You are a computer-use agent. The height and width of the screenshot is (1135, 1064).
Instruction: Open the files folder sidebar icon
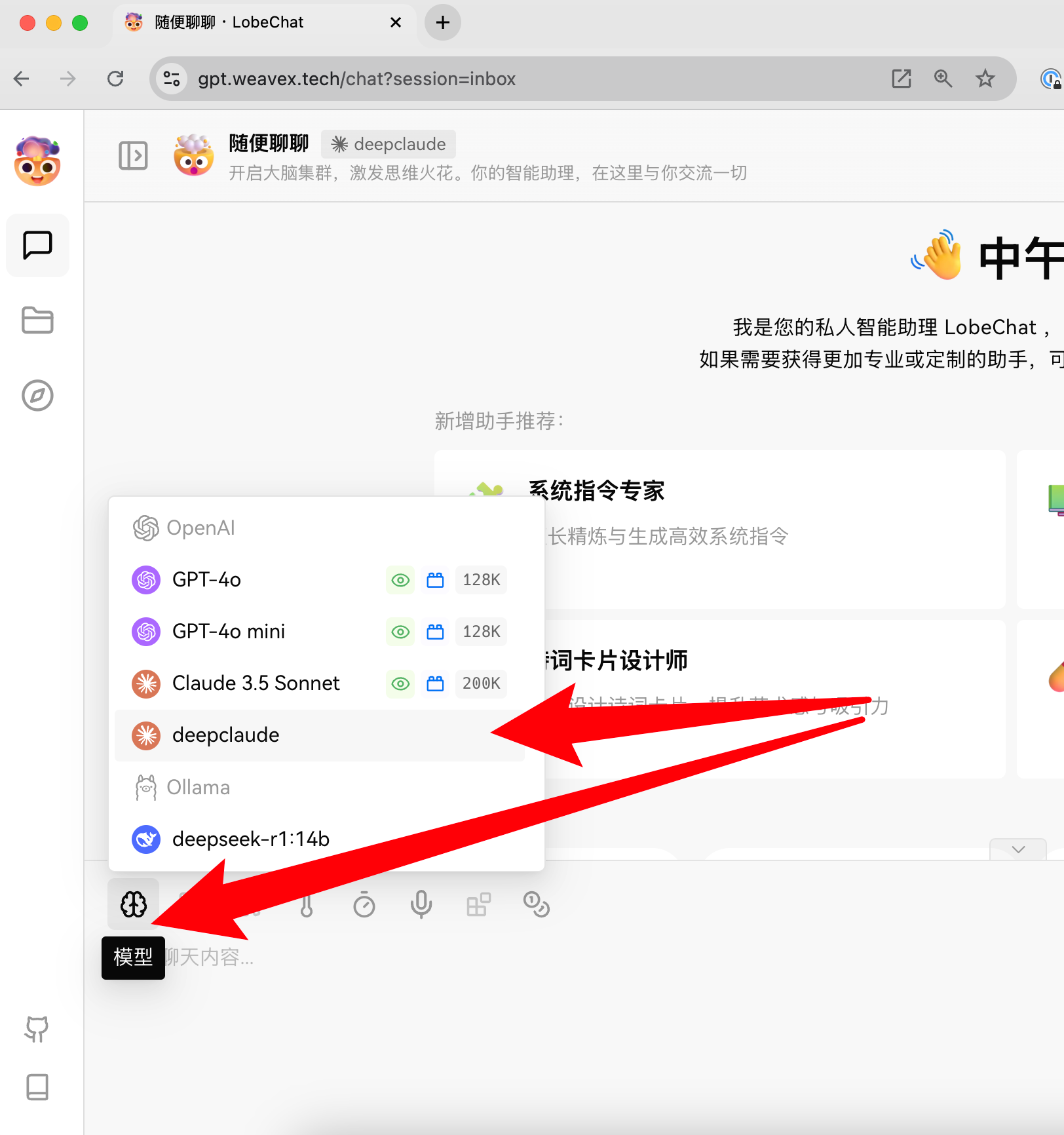[37, 320]
